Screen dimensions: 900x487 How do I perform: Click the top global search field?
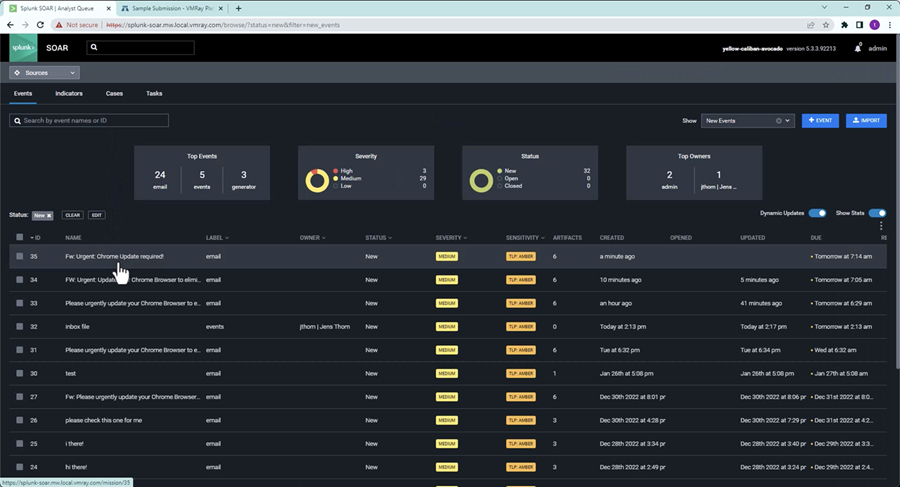141,48
